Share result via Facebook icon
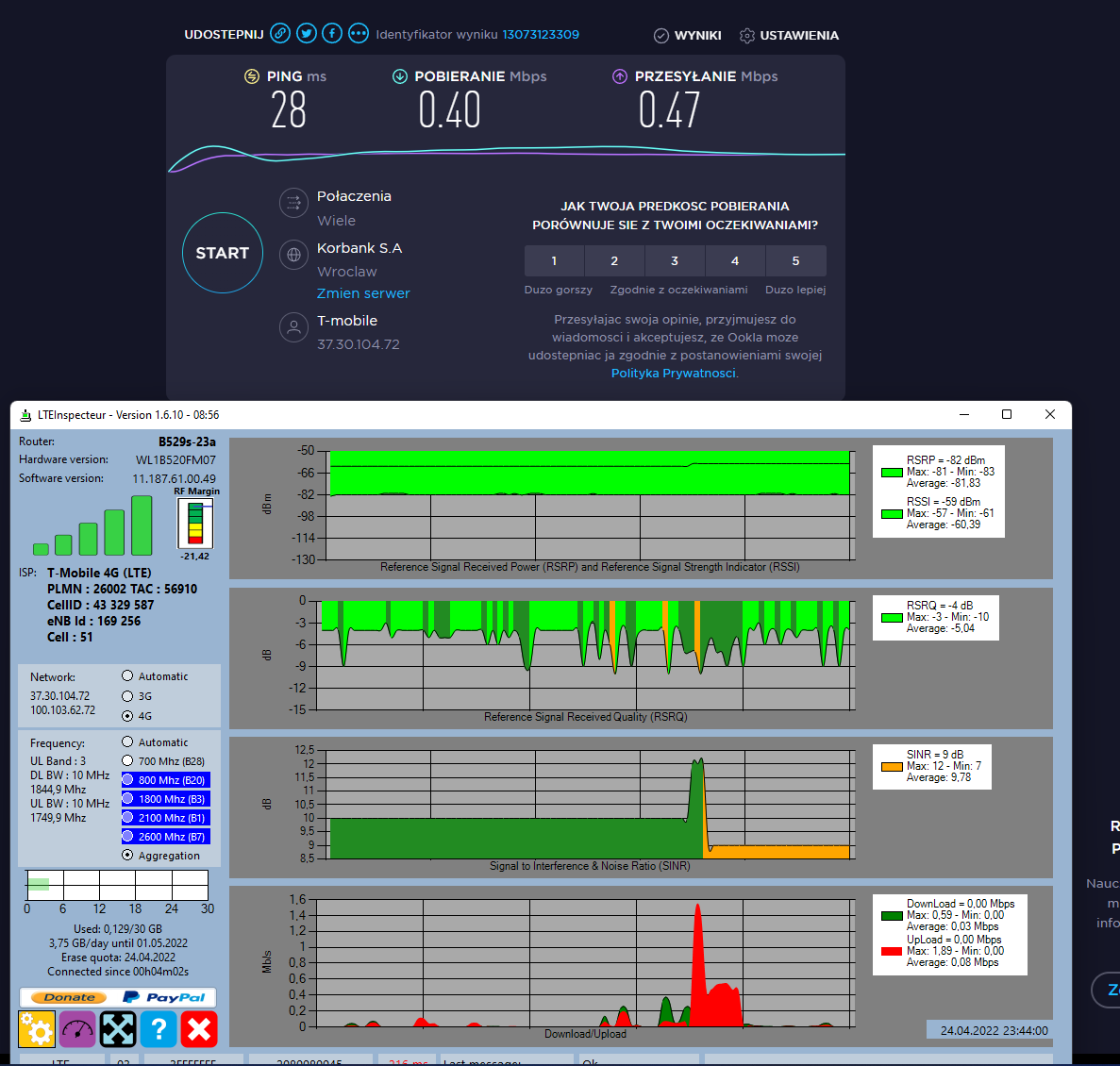Image resolution: width=1120 pixels, height=1066 pixels. [x=332, y=34]
